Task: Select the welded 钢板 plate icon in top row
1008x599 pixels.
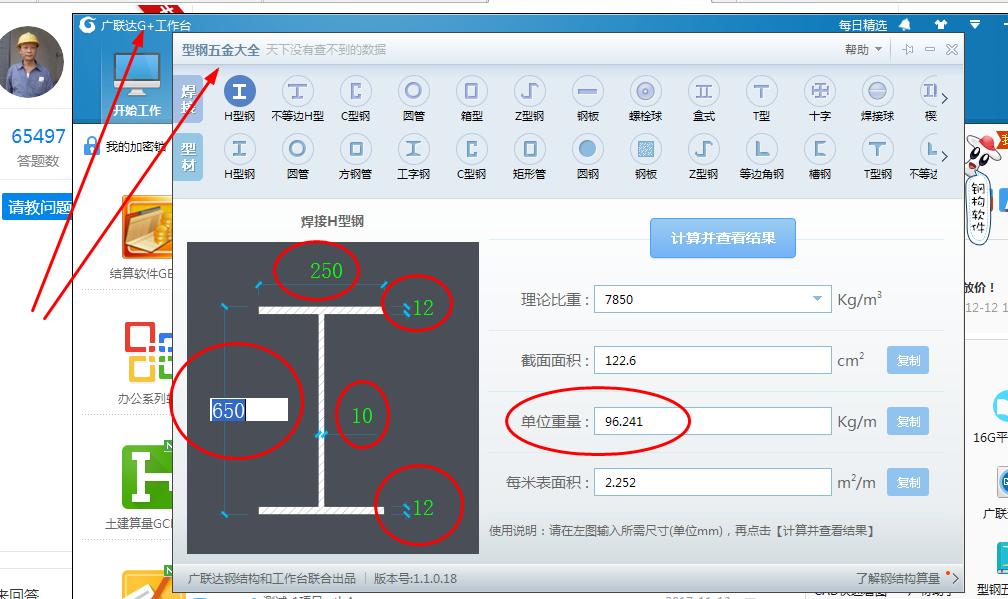Action: (588, 91)
